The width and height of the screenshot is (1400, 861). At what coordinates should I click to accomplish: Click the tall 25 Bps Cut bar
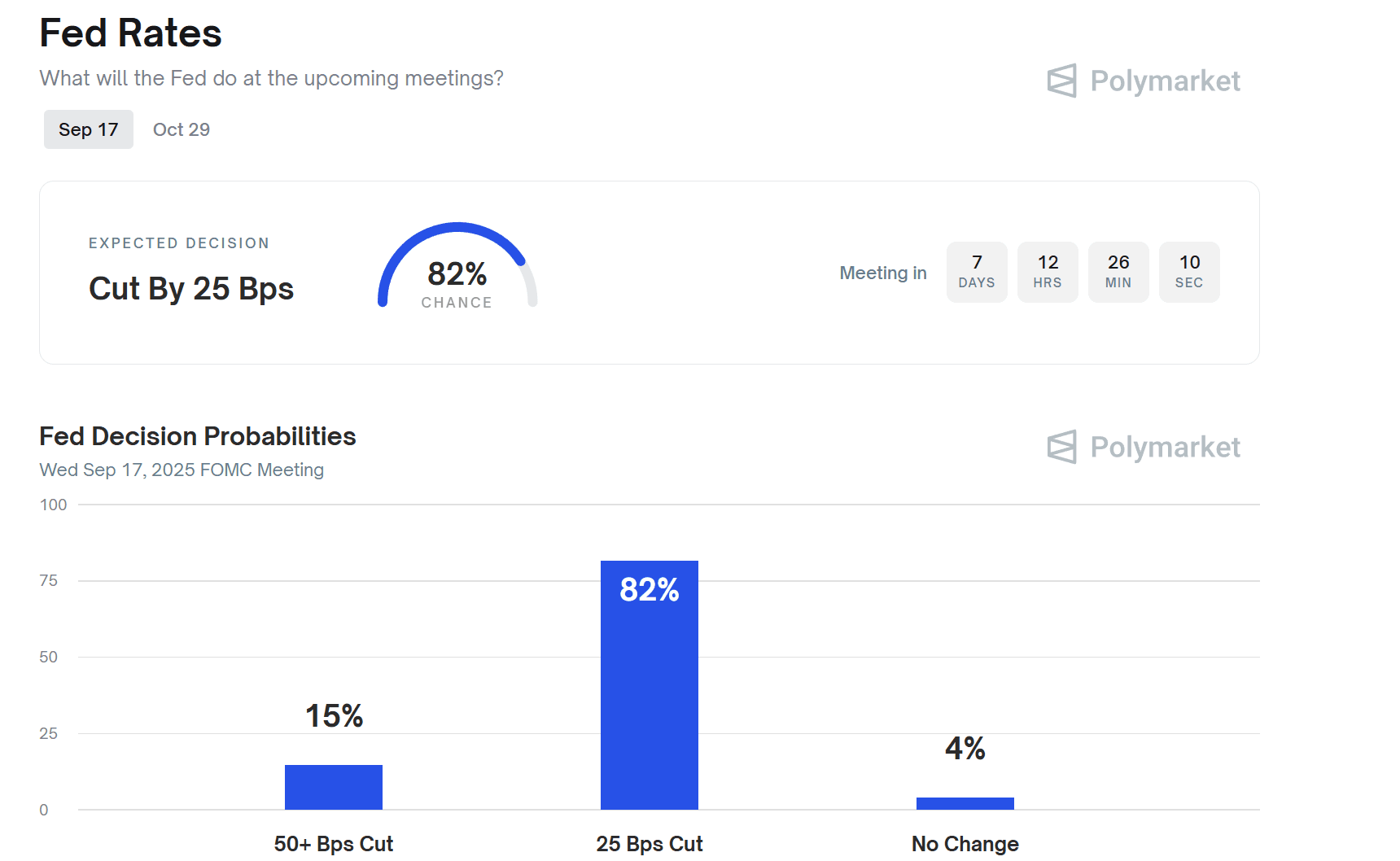(x=650, y=692)
